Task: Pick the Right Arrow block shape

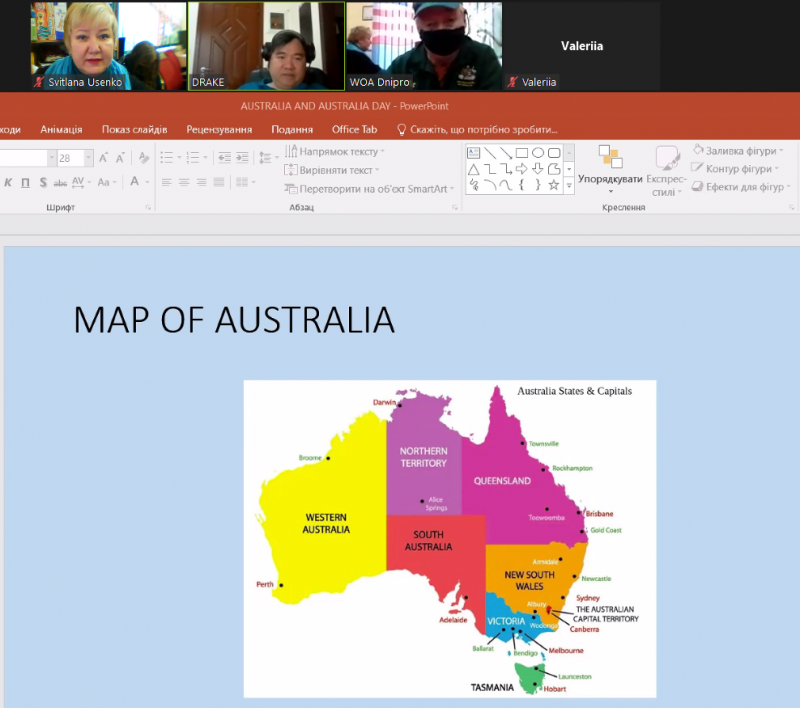Action: 522,169
